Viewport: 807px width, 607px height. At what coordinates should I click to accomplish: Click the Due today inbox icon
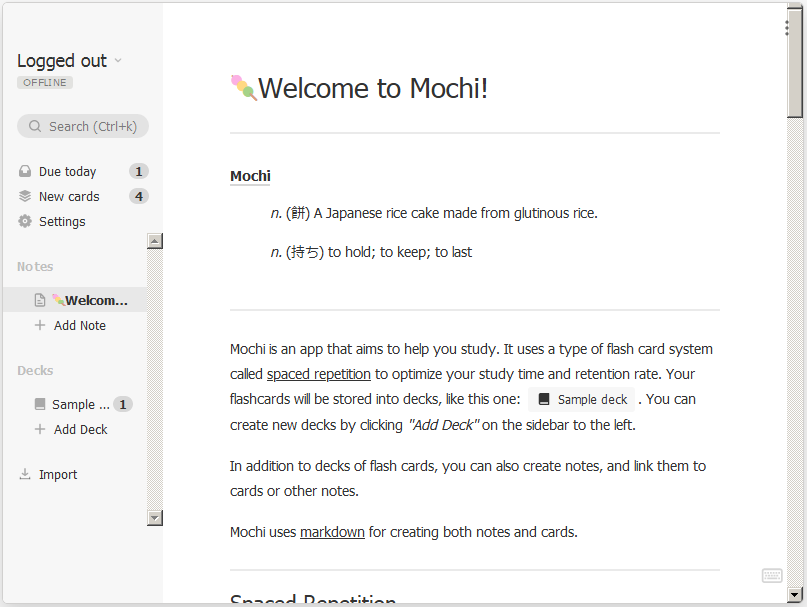click(x=25, y=171)
